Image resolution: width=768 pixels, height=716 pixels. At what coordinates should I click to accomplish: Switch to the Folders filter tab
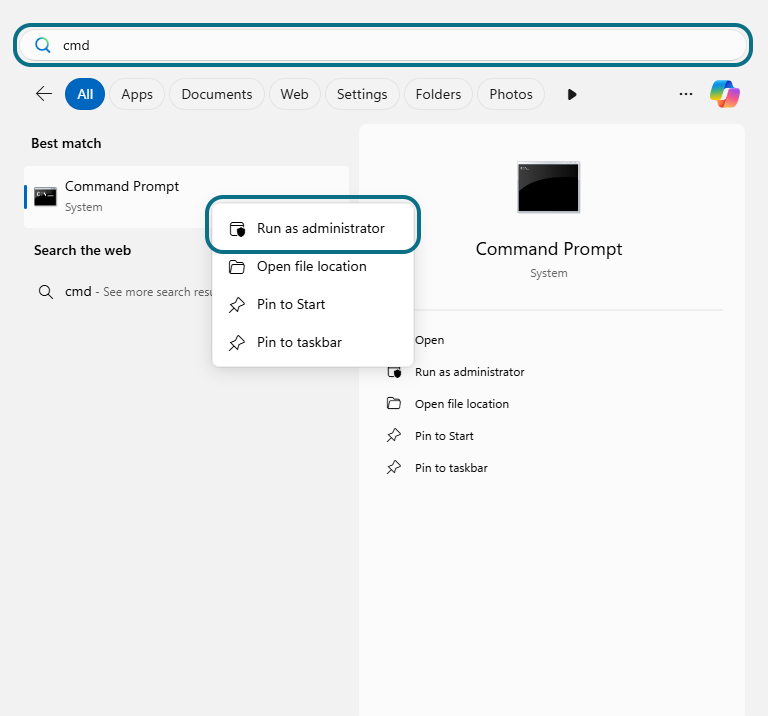pyautogui.click(x=438, y=94)
